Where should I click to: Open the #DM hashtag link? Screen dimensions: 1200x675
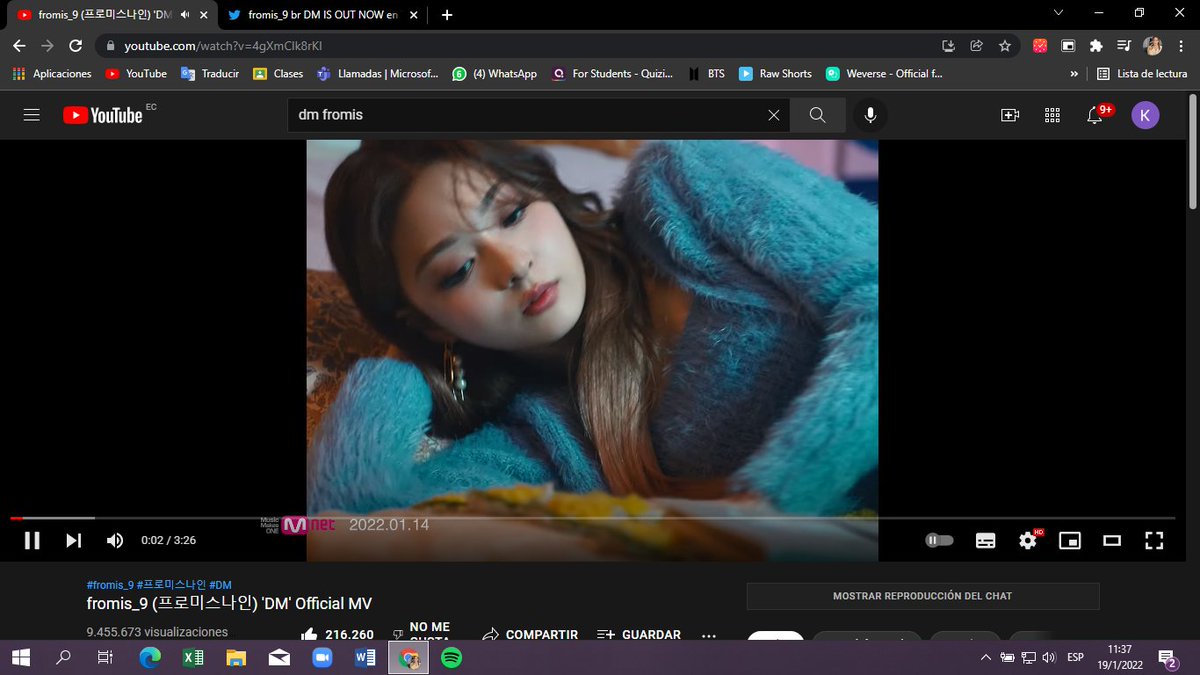[220, 585]
